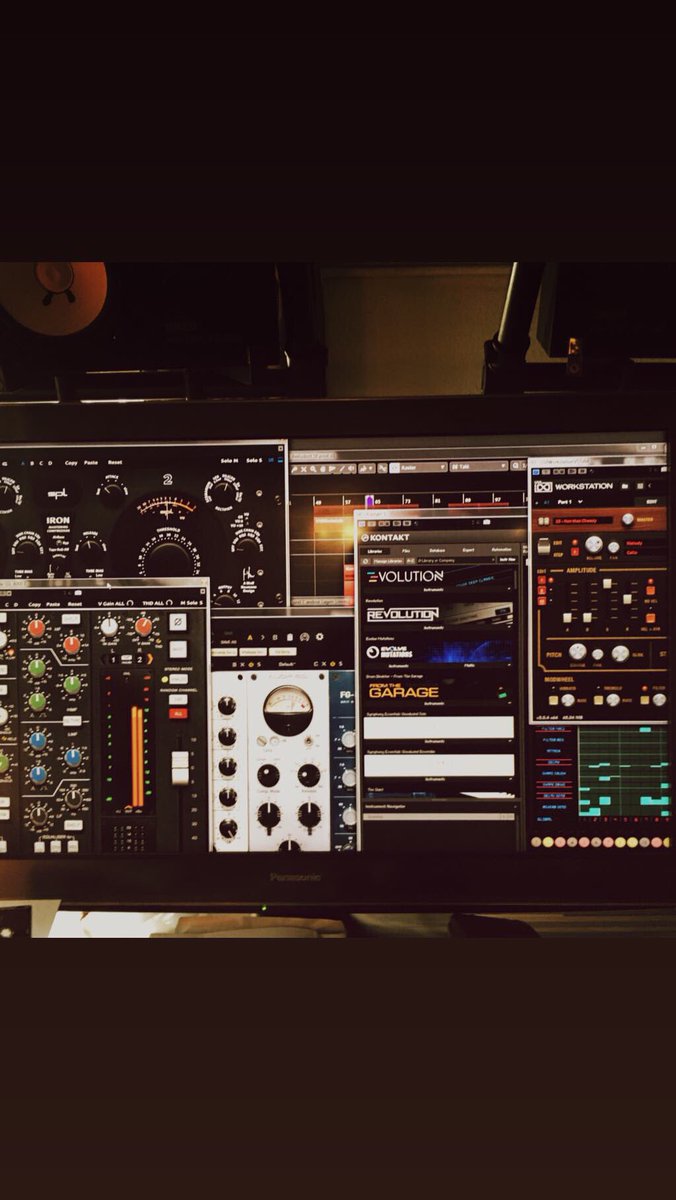
Task: Click the Attack knob on the IRON compressor
Action: pyautogui.click(x=111, y=488)
